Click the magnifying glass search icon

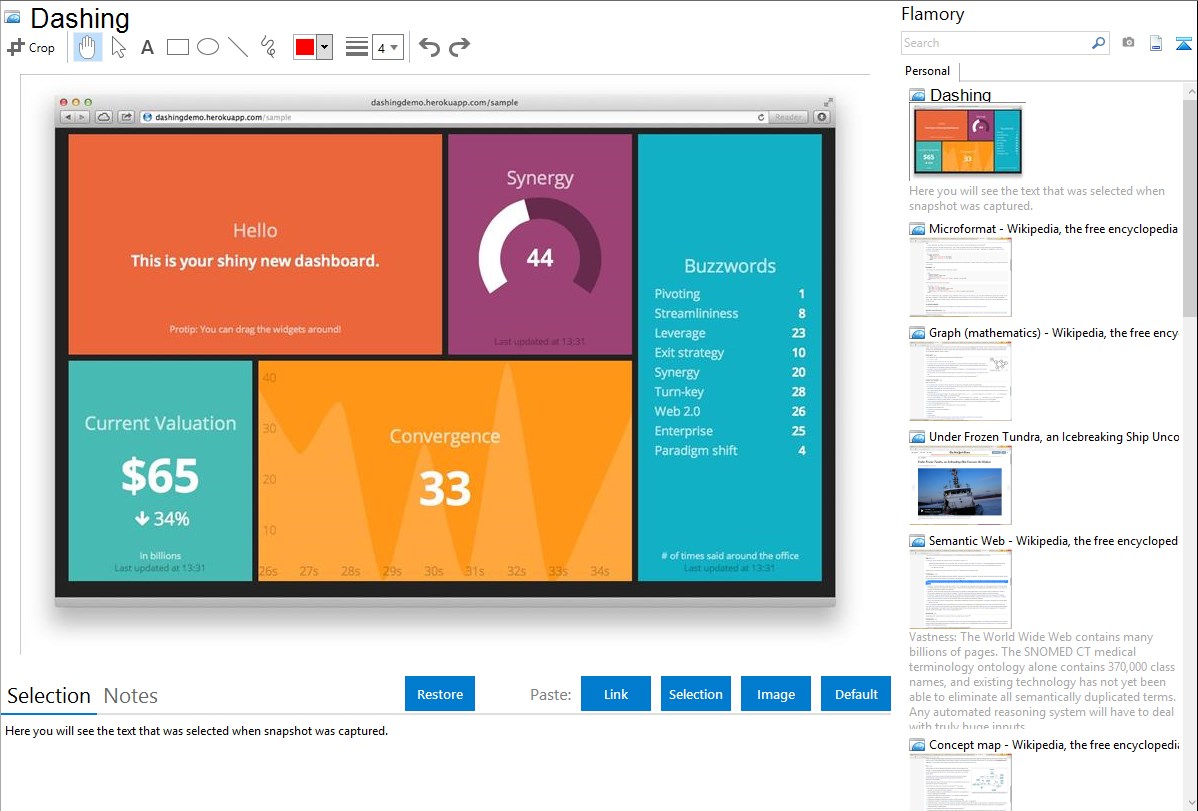point(1099,43)
